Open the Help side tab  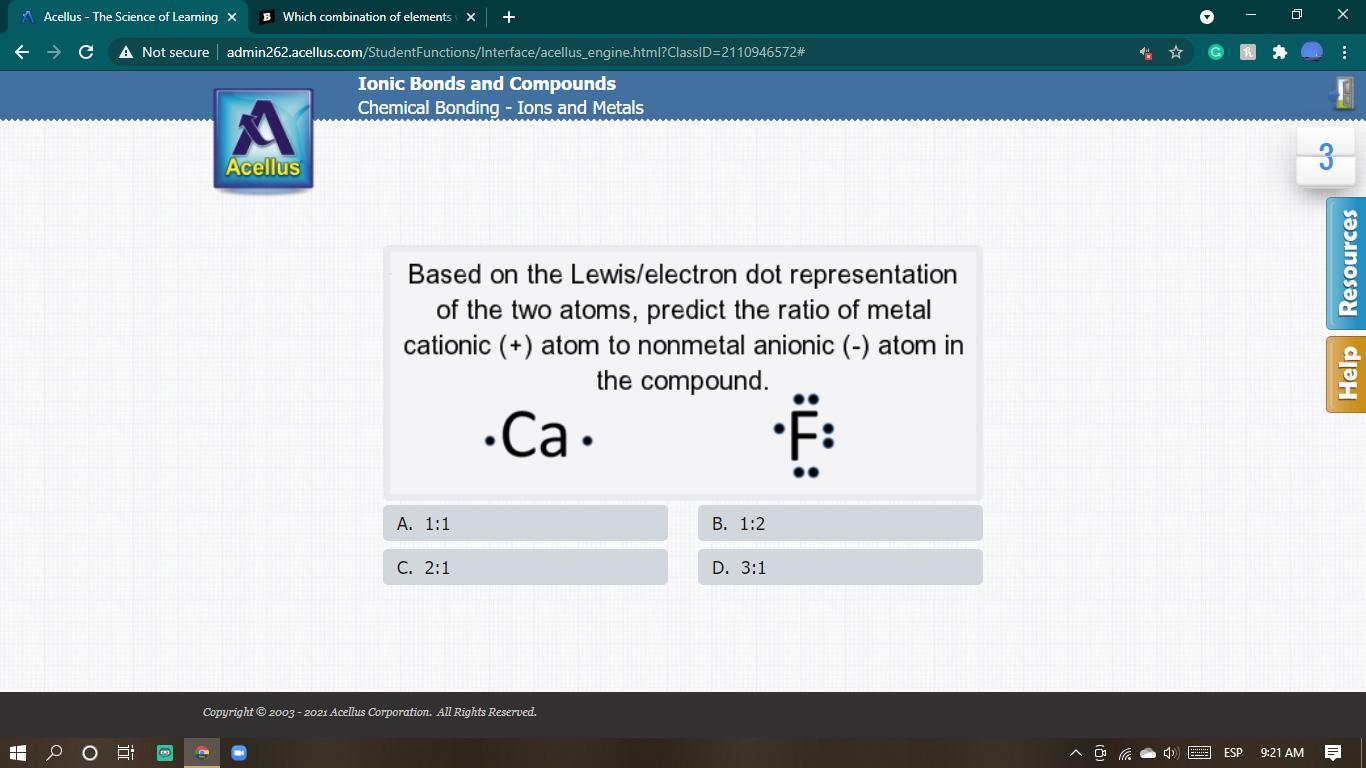click(x=1346, y=374)
